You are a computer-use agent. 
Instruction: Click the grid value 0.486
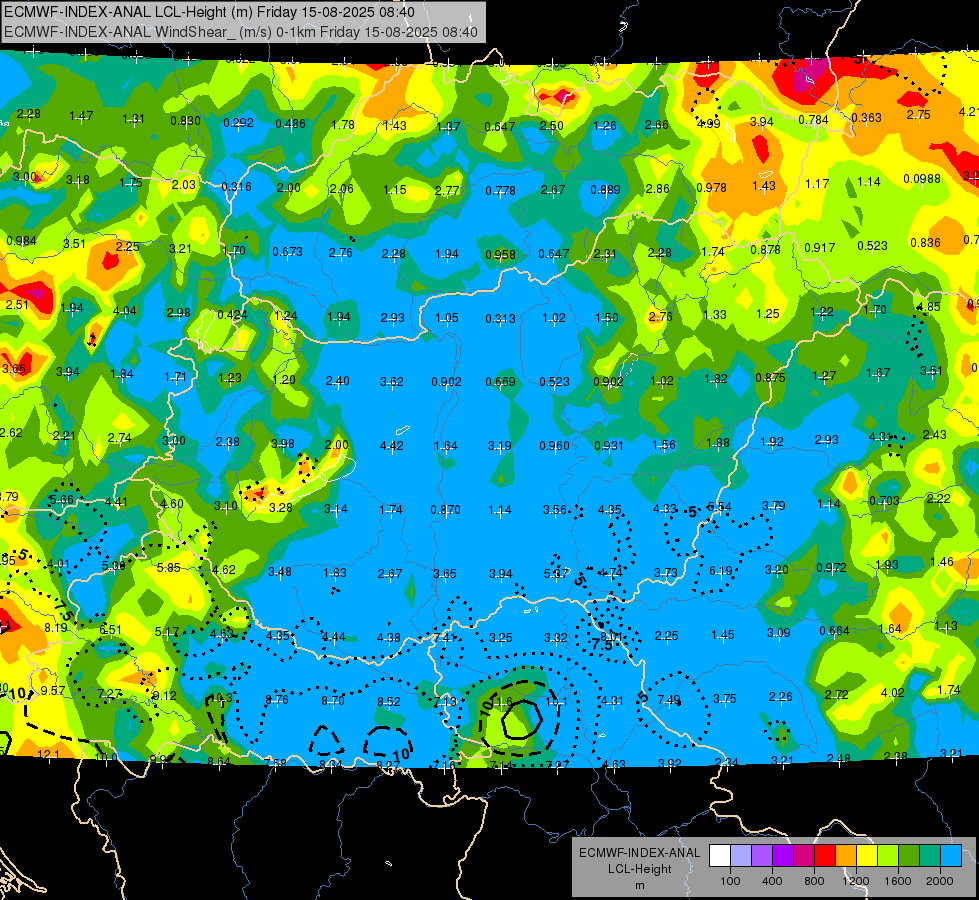[290, 124]
